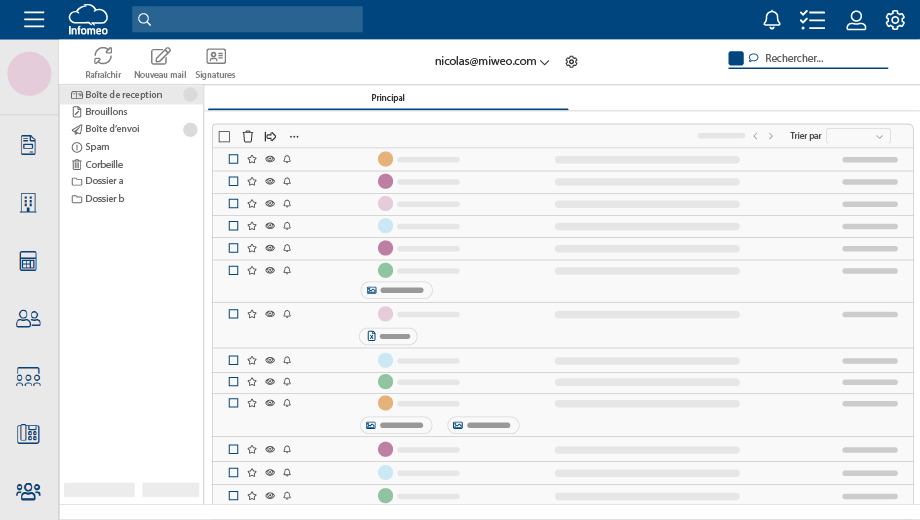Open the calendar icon in left sidebar
The width and height of the screenshot is (920, 520).
pos(28,261)
